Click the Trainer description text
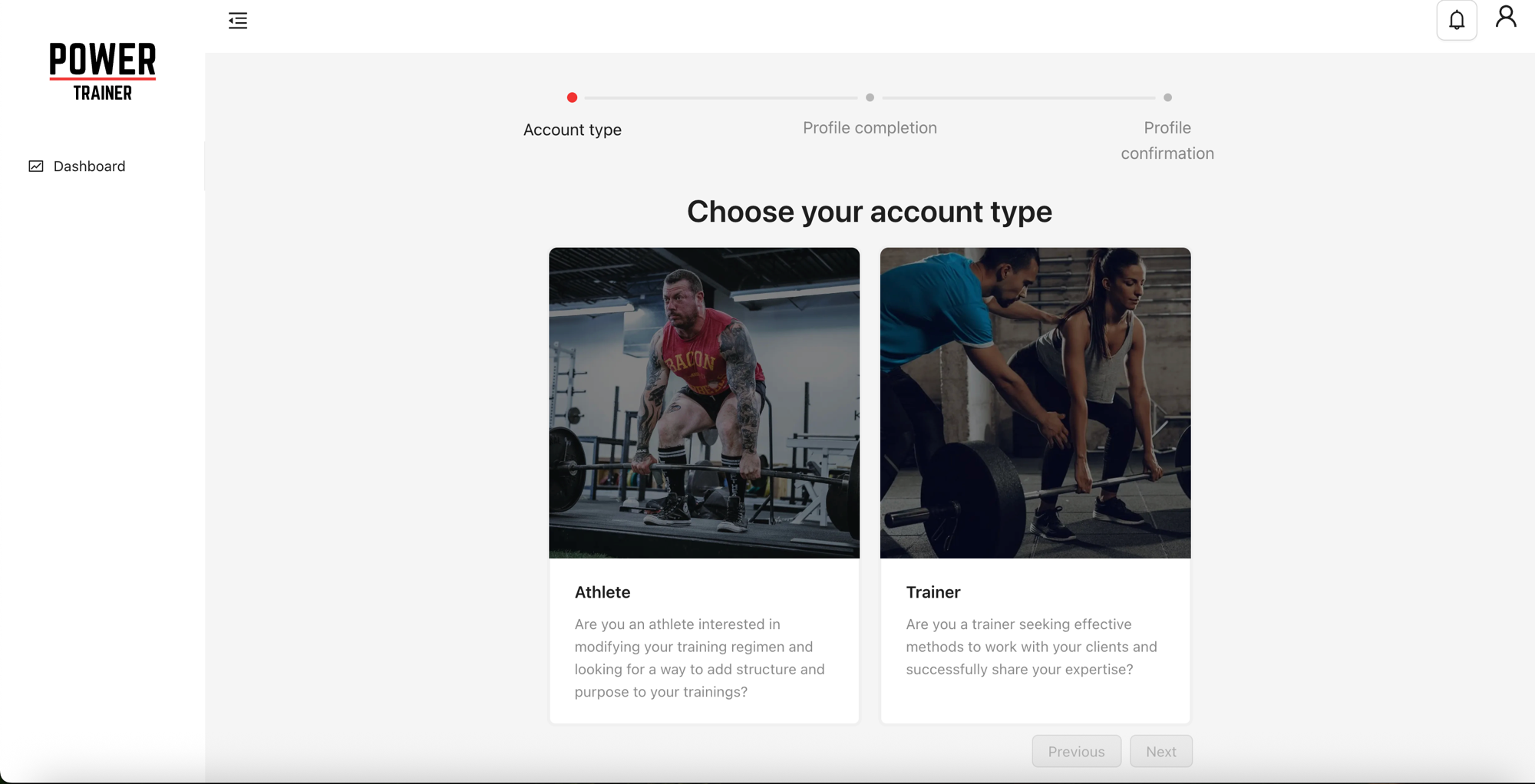This screenshot has height=784, width=1535. [x=1032, y=647]
